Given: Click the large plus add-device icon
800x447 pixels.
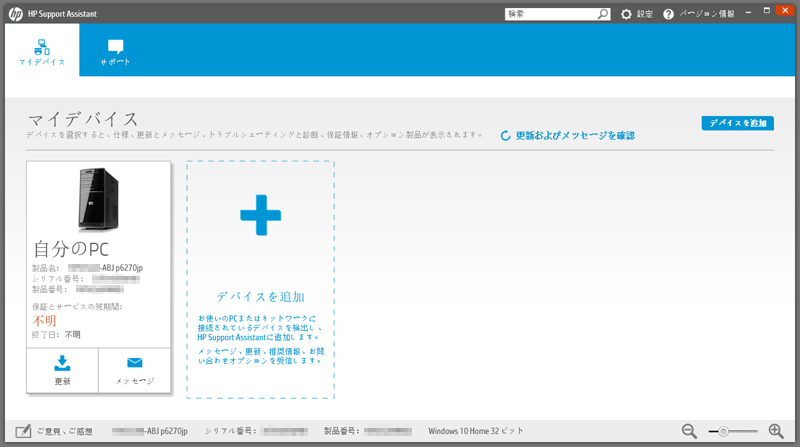Looking at the screenshot, I should [261, 215].
